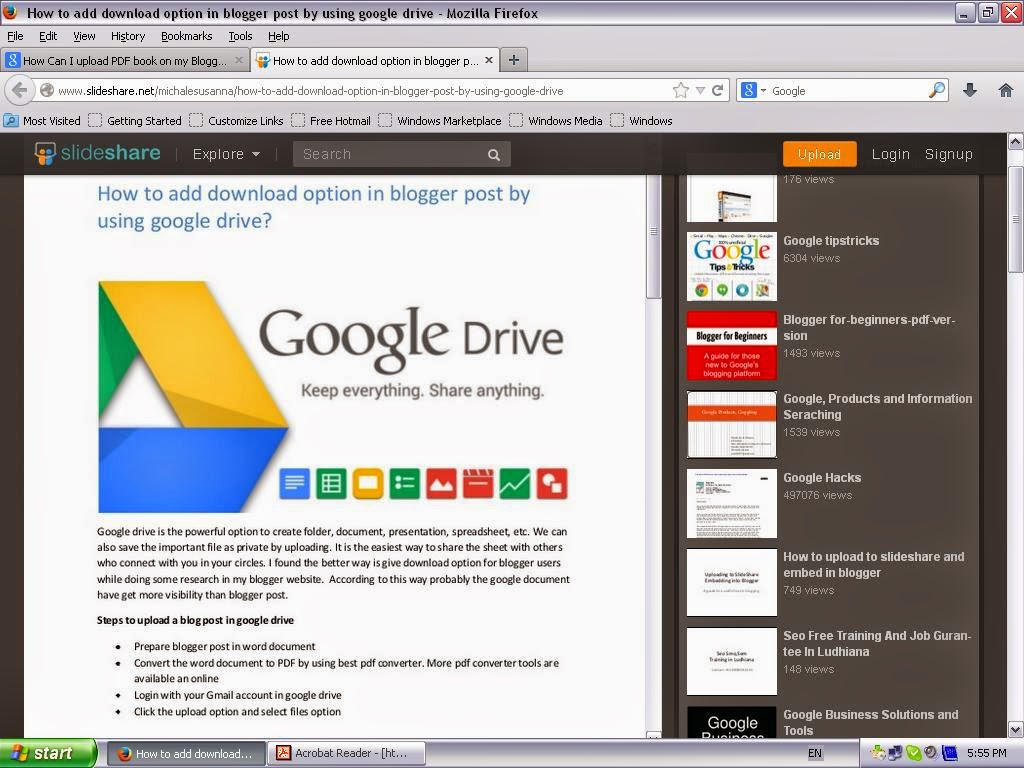The height and width of the screenshot is (768, 1024).
Task: Open the Tools menu
Action: 240,36
